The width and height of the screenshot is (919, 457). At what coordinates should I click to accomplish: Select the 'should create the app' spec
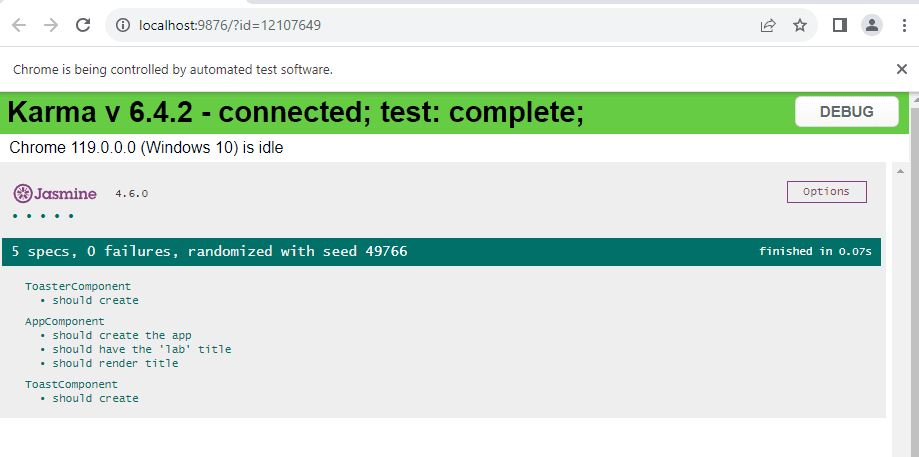click(122, 335)
